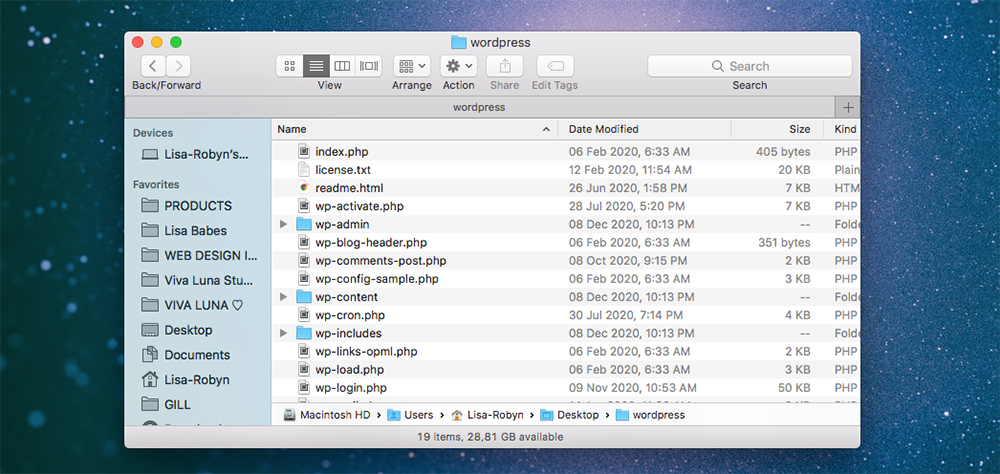Select the wp-login.php file
Image resolution: width=1000 pixels, height=474 pixels.
(x=350, y=388)
